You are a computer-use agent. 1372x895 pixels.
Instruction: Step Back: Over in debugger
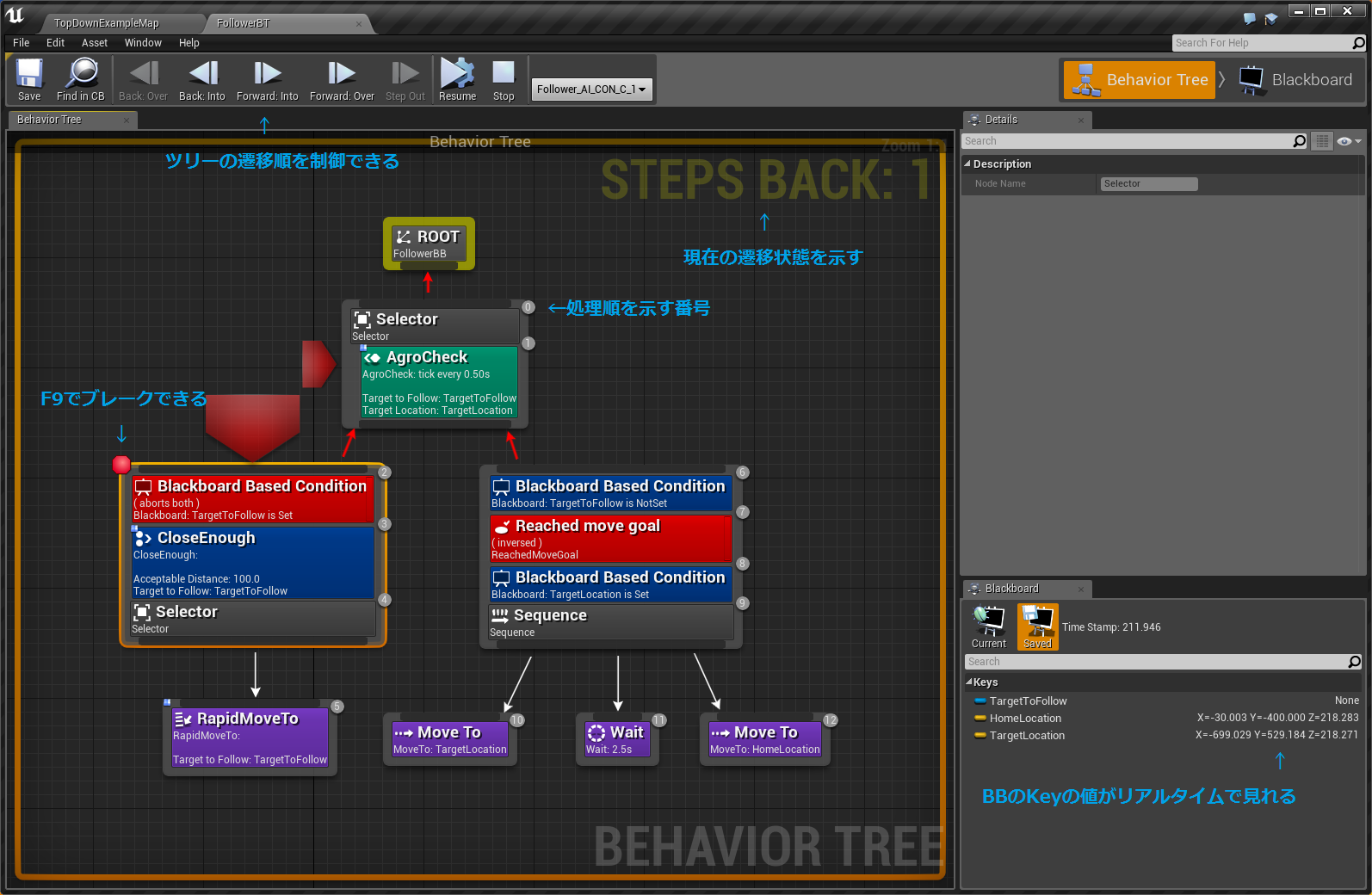(143, 80)
